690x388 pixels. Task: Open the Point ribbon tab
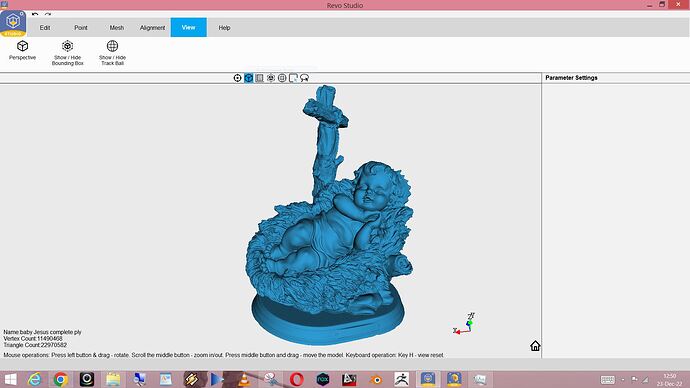[81, 28]
